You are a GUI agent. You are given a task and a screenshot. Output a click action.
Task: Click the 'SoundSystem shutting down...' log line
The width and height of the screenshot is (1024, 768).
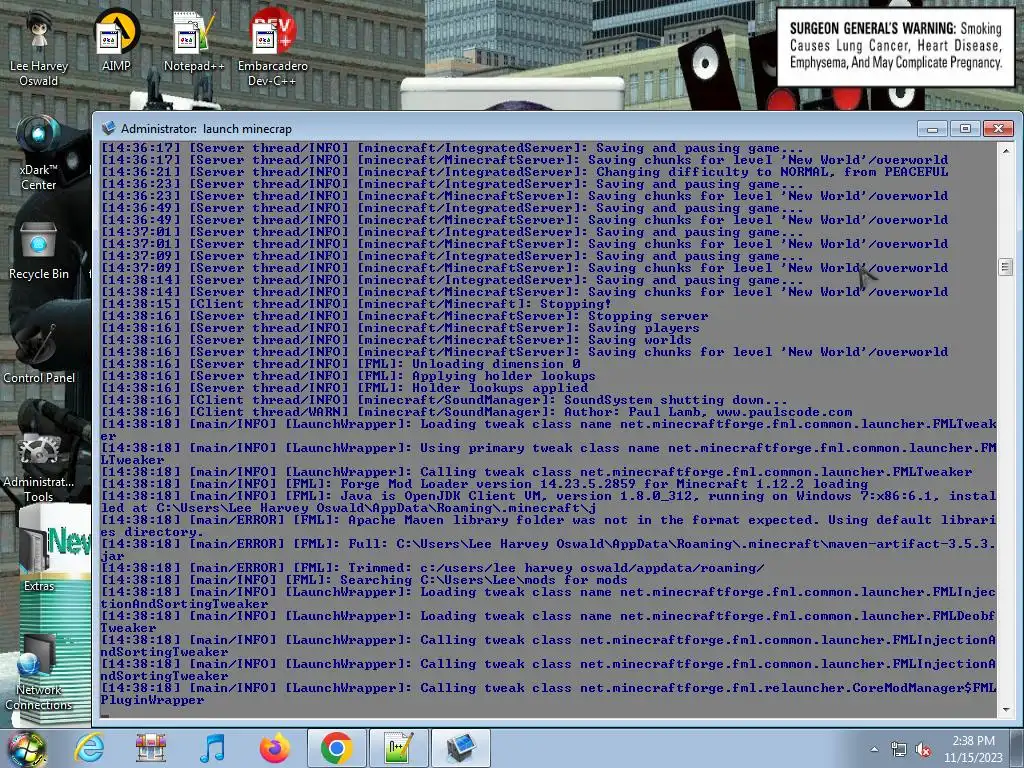coord(444,400)
